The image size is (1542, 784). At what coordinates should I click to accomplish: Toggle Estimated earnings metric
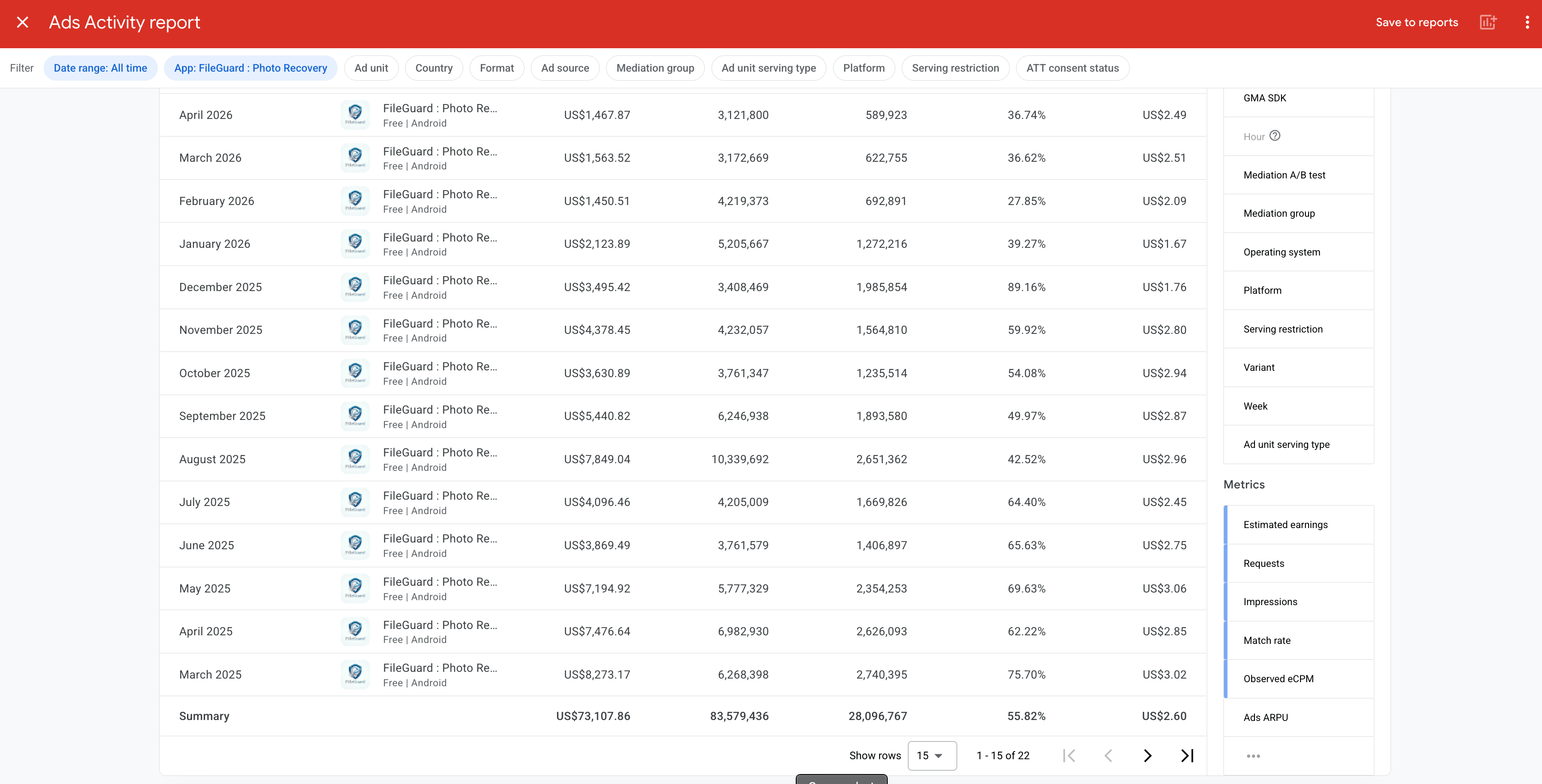point(1298,525)
